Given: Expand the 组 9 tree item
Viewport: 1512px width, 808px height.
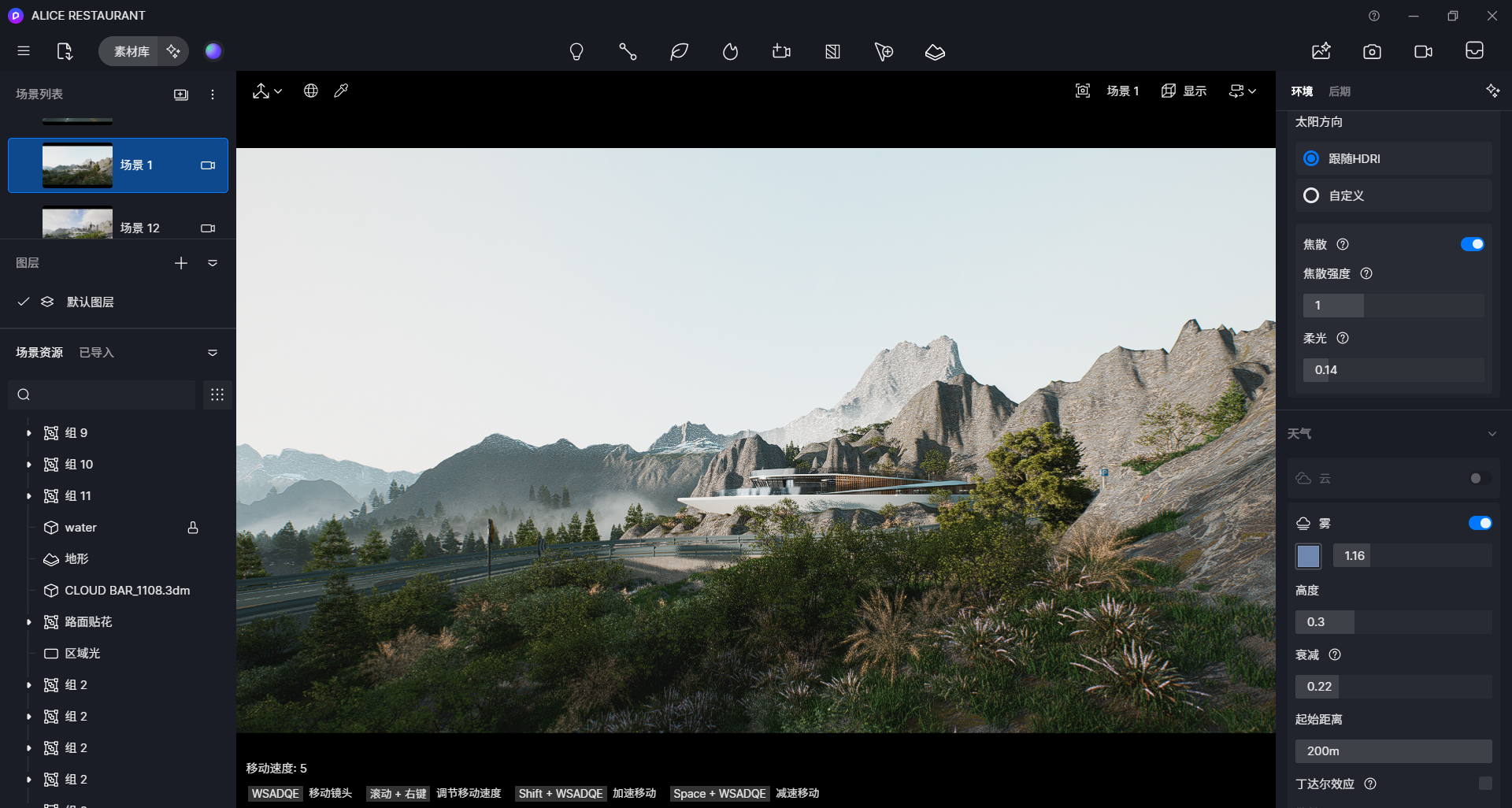Looking at the screenshot, I should click(29, 433).
